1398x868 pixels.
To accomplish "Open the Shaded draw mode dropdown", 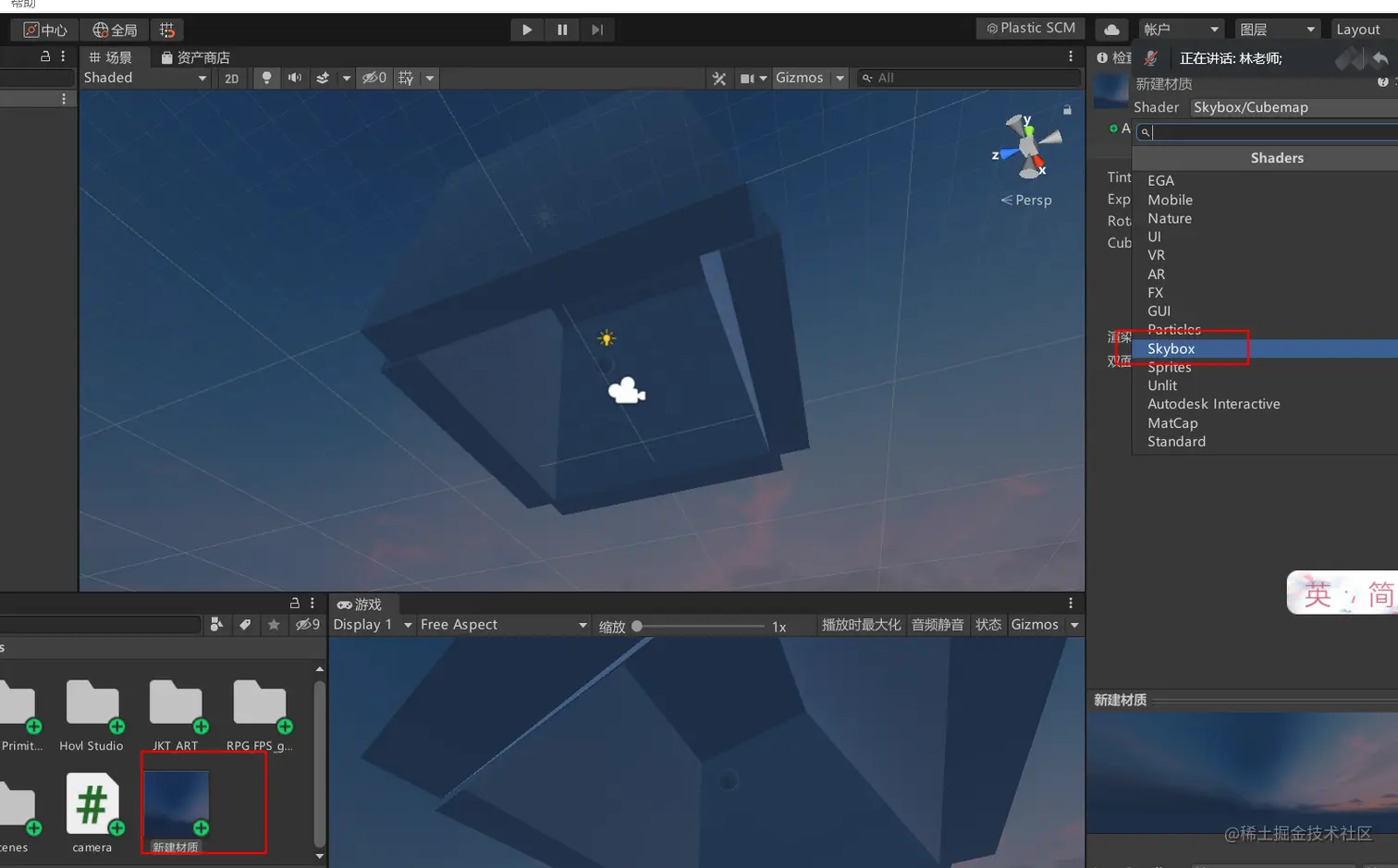I will [x=145, y=78].
